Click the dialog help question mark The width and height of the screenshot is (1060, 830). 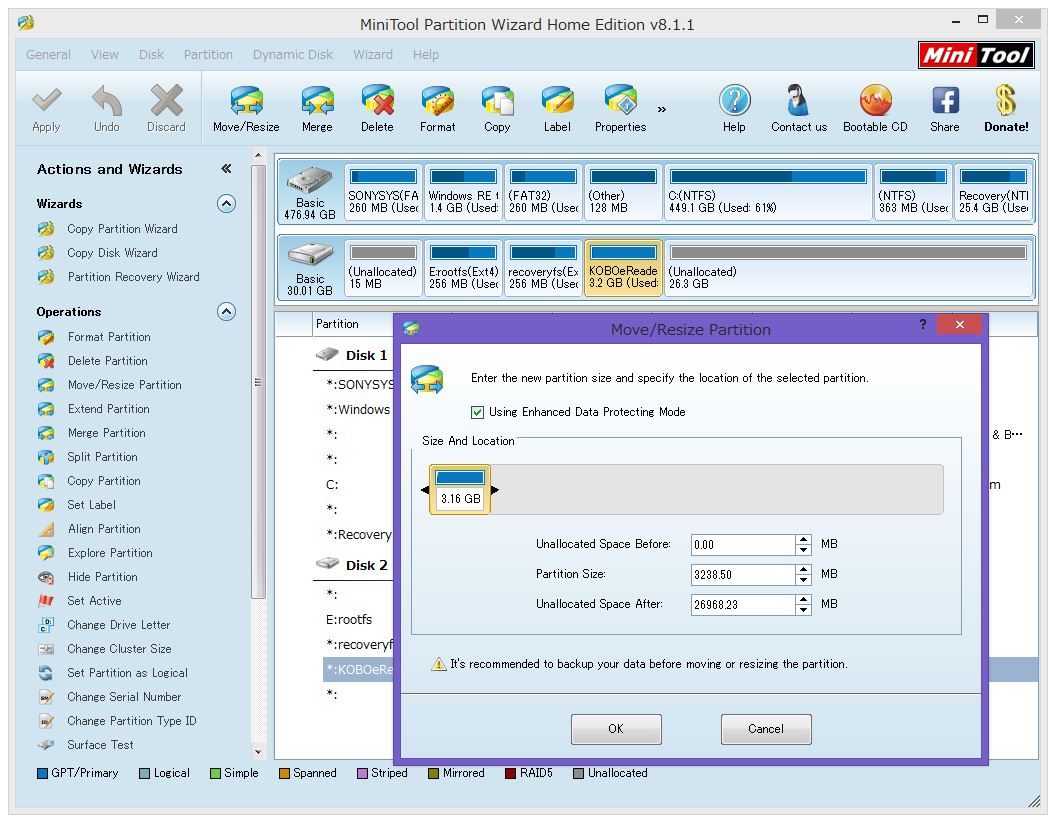click(923, 324)
